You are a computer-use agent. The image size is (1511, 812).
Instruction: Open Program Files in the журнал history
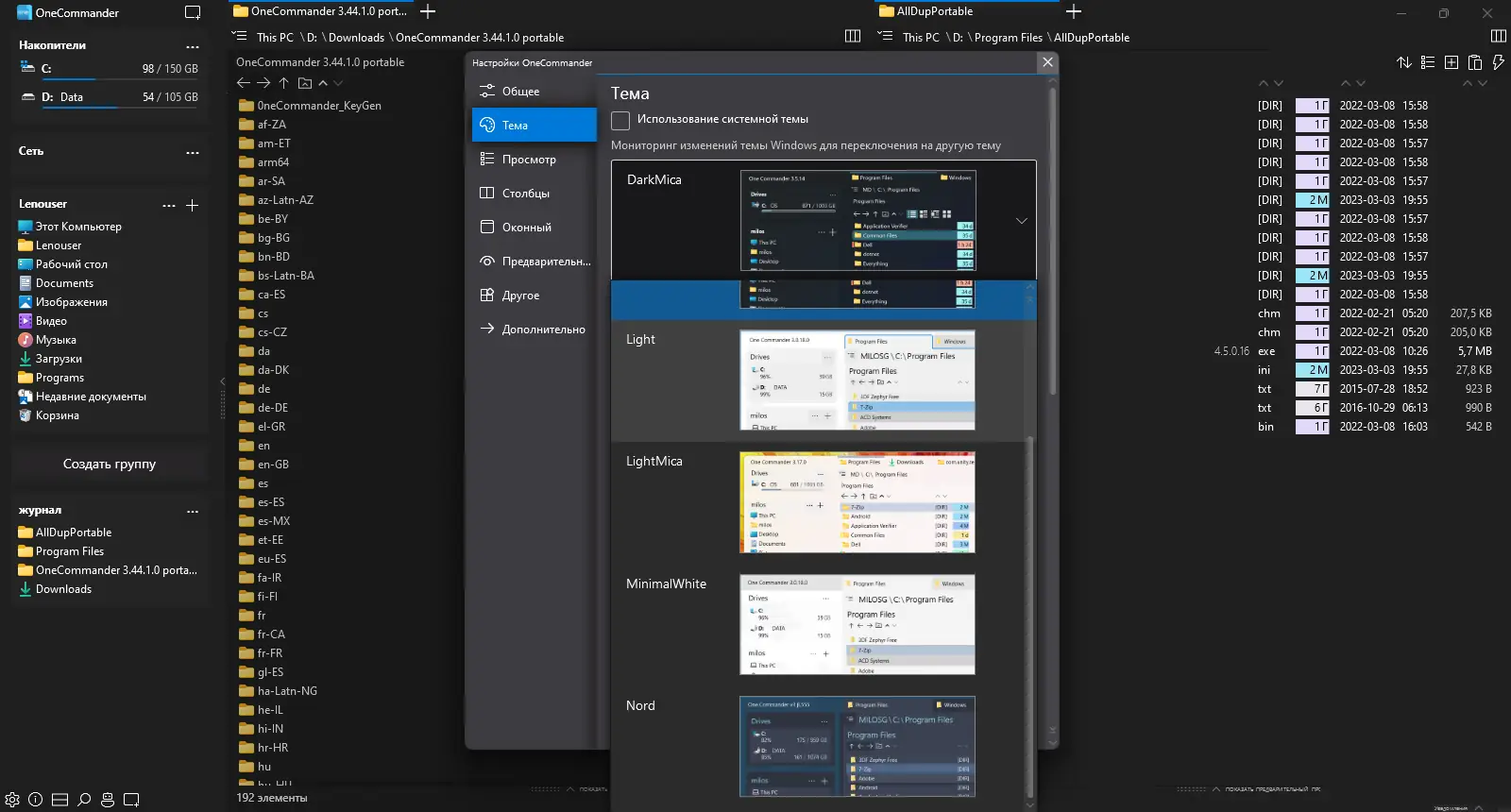tap(61, 551)
